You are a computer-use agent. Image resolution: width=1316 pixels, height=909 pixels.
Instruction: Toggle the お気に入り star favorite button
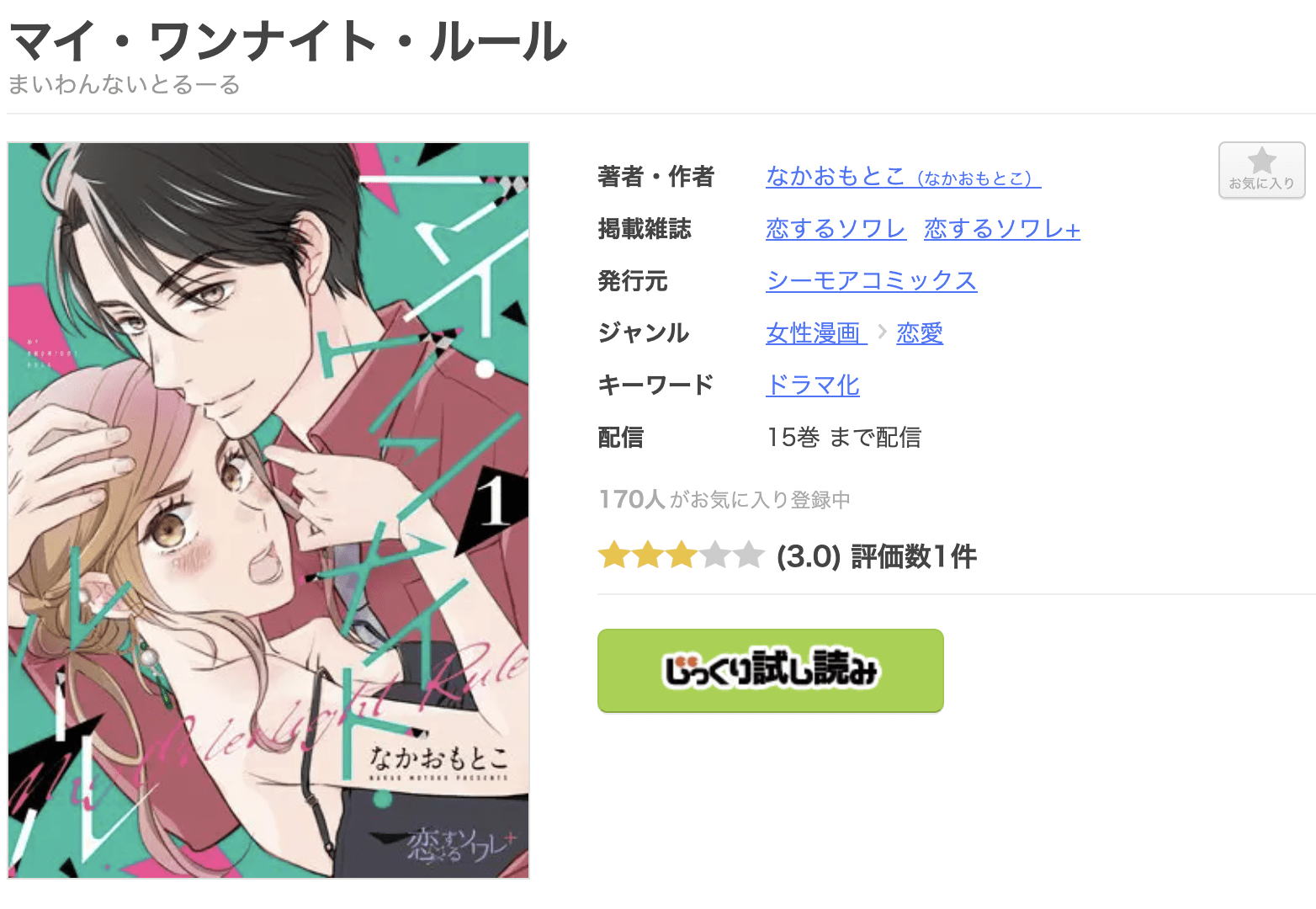click(x=1261, y=170)
